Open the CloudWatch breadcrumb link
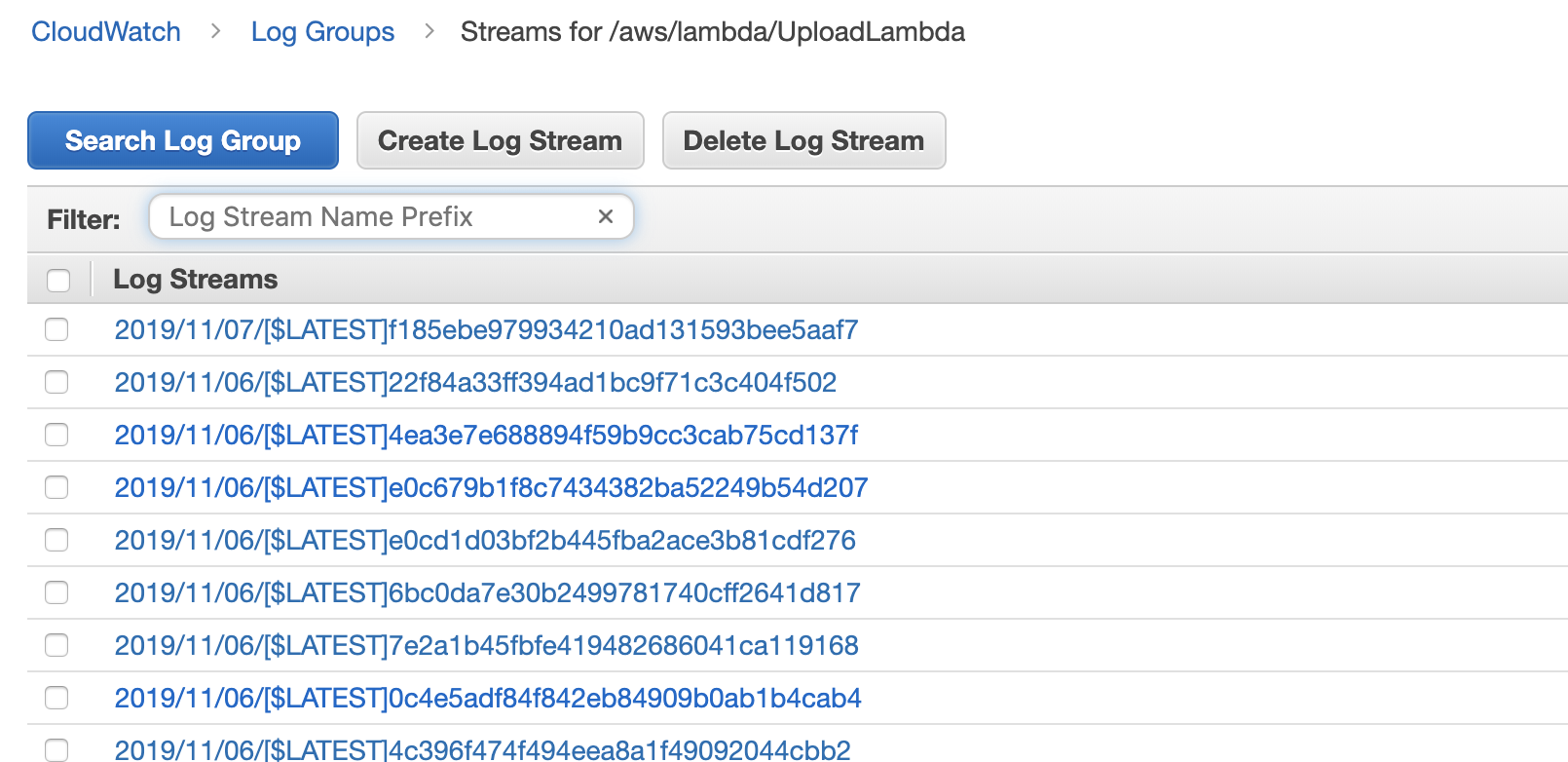 106,32
